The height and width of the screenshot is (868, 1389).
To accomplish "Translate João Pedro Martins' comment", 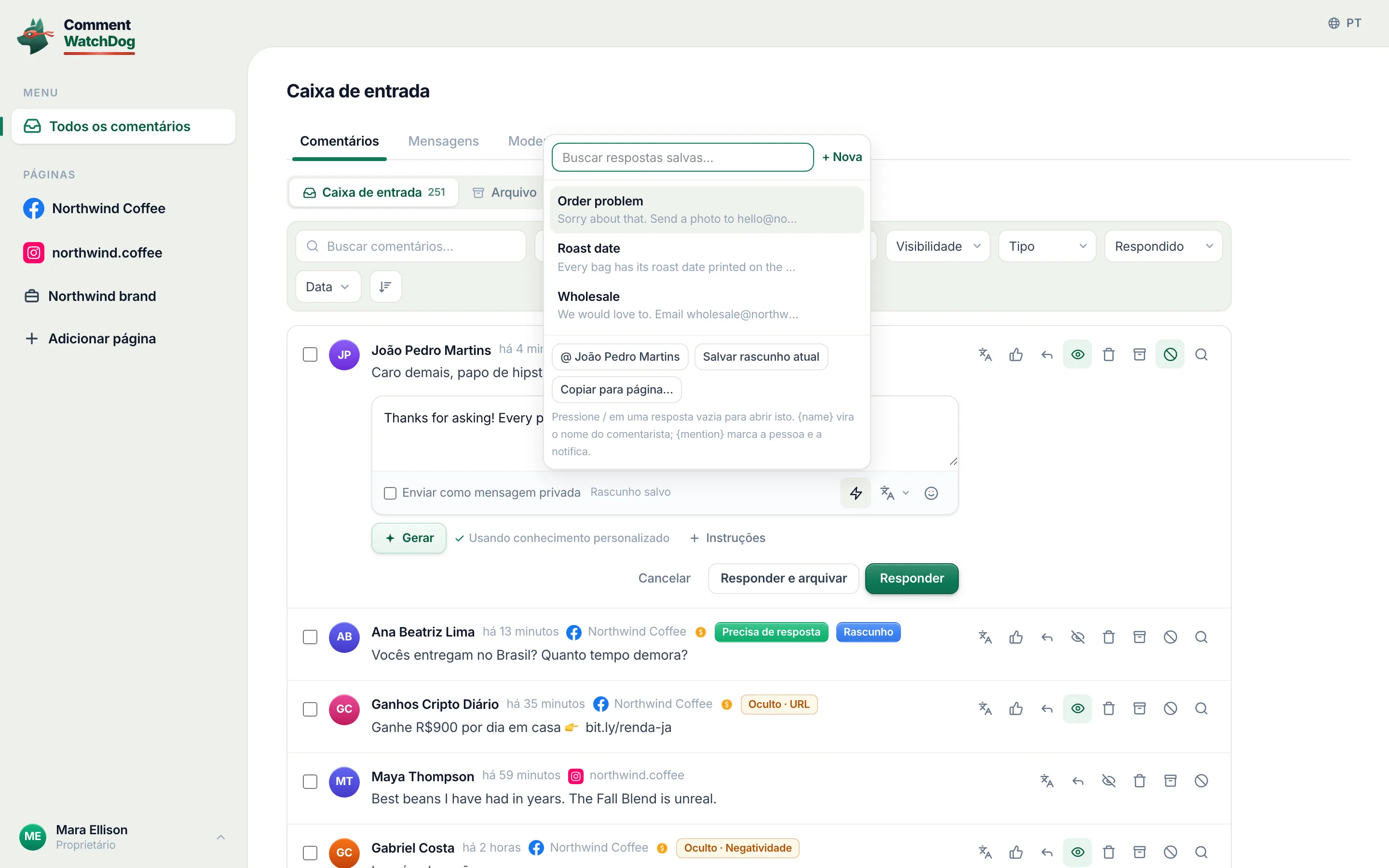I will click(985, 354).
